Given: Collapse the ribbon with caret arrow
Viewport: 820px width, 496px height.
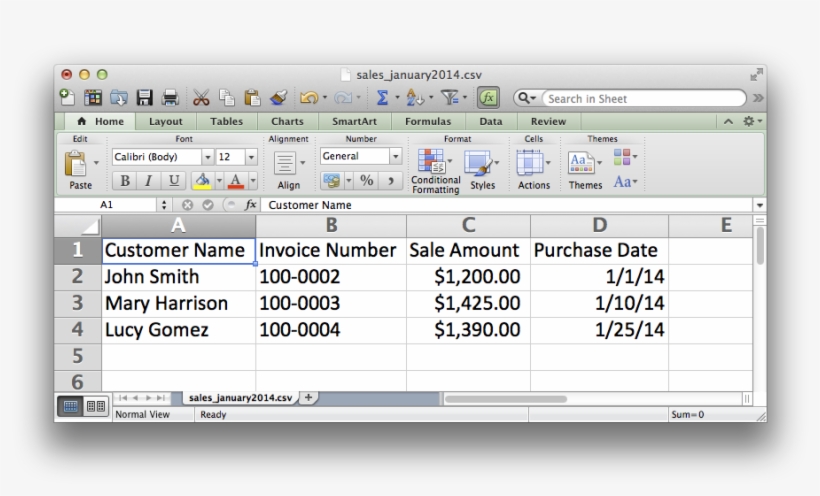Looking at the screenshot, I should (728, 121).
